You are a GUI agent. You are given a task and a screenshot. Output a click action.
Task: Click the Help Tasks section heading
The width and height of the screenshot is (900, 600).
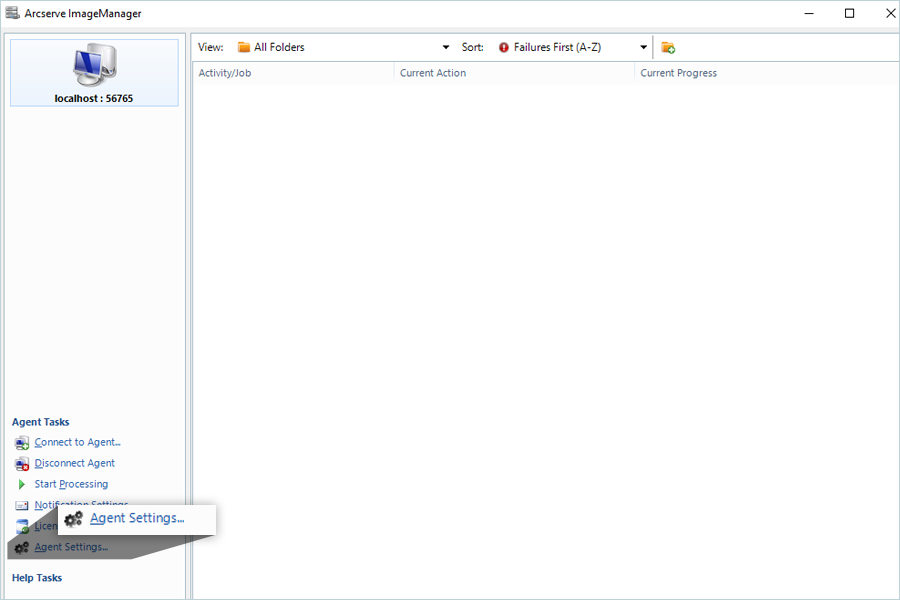pyautogui.click(x=37, y=578)
